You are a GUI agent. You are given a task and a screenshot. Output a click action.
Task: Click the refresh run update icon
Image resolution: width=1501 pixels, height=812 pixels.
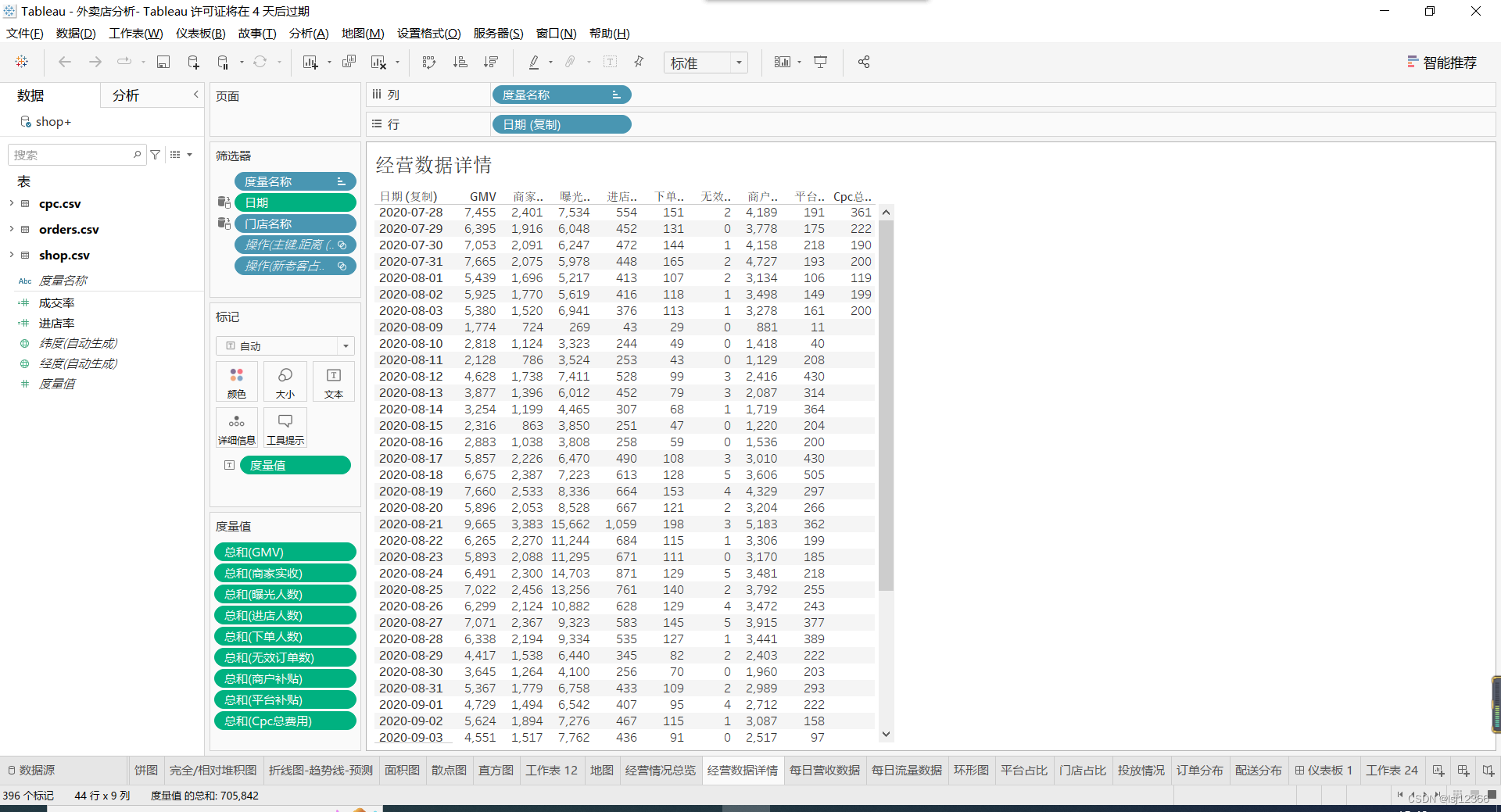[x=260, y=62]
